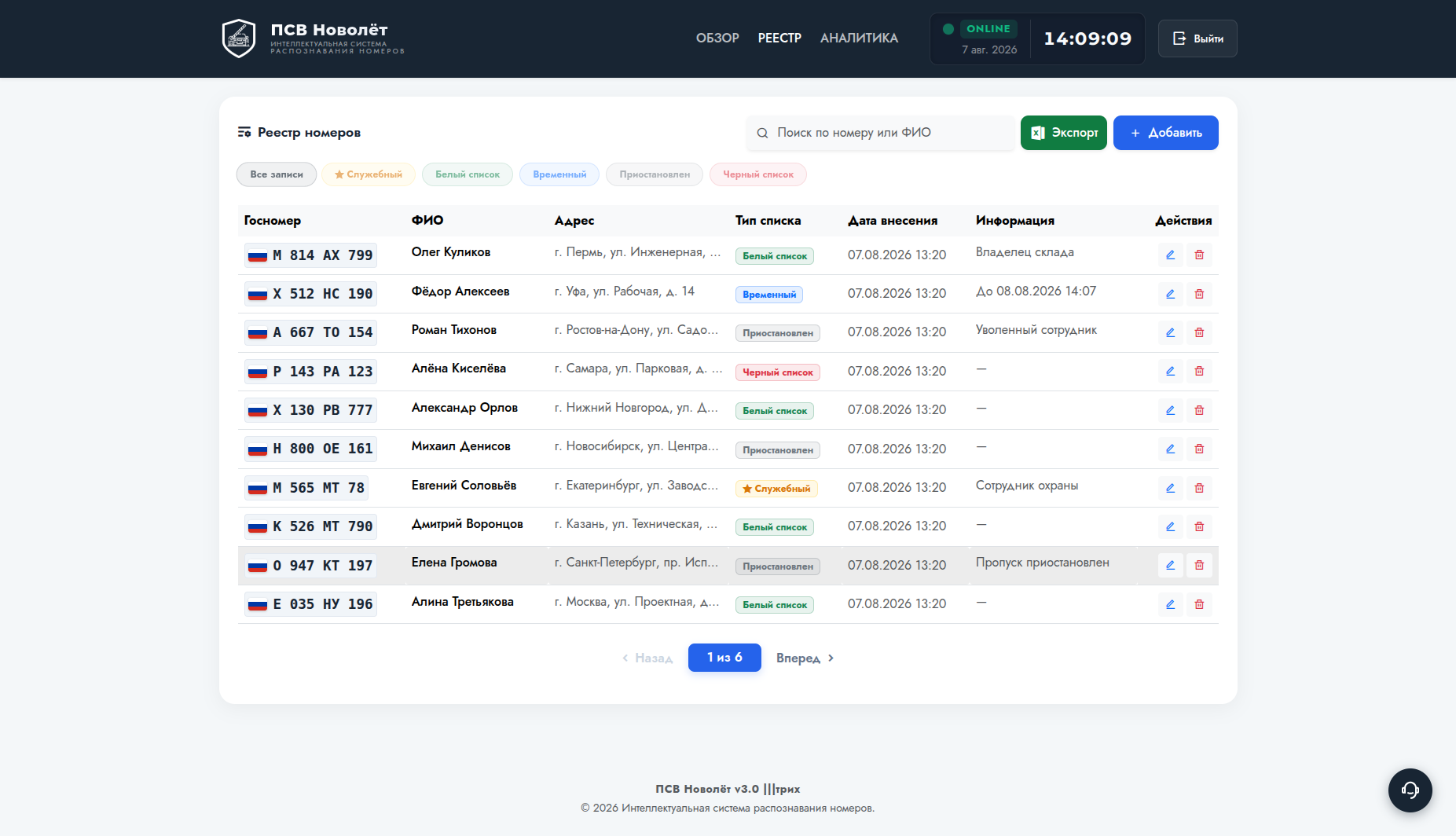Delete Михаил Денисов's record

coord(1199,449)
